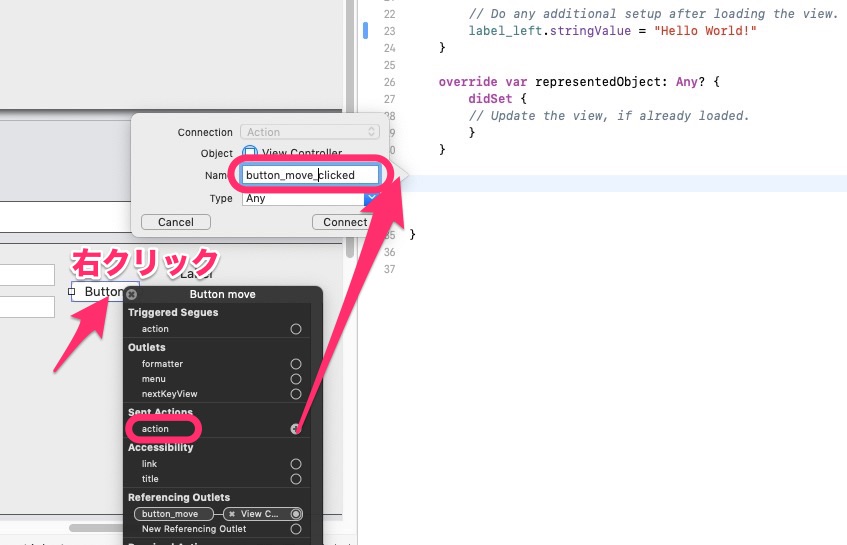This screenshot has height=545, width=847.
Task: Click the title row under Accessibility
Action: [217, 479]
